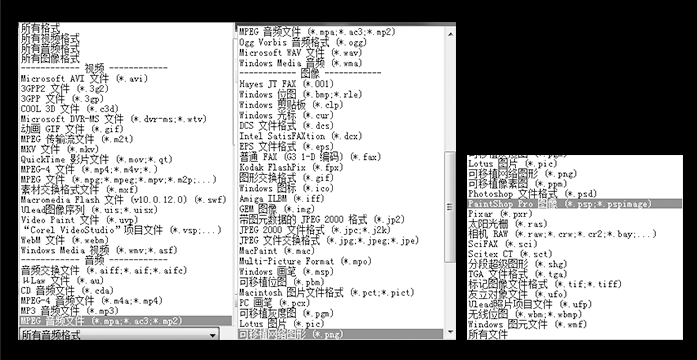Screen dimensions: 697x360
Task: Click highlighted MPEG 音频文件 (*.mpa;*.ac3;*.mp2) item
Action: (x=126, y=321)
